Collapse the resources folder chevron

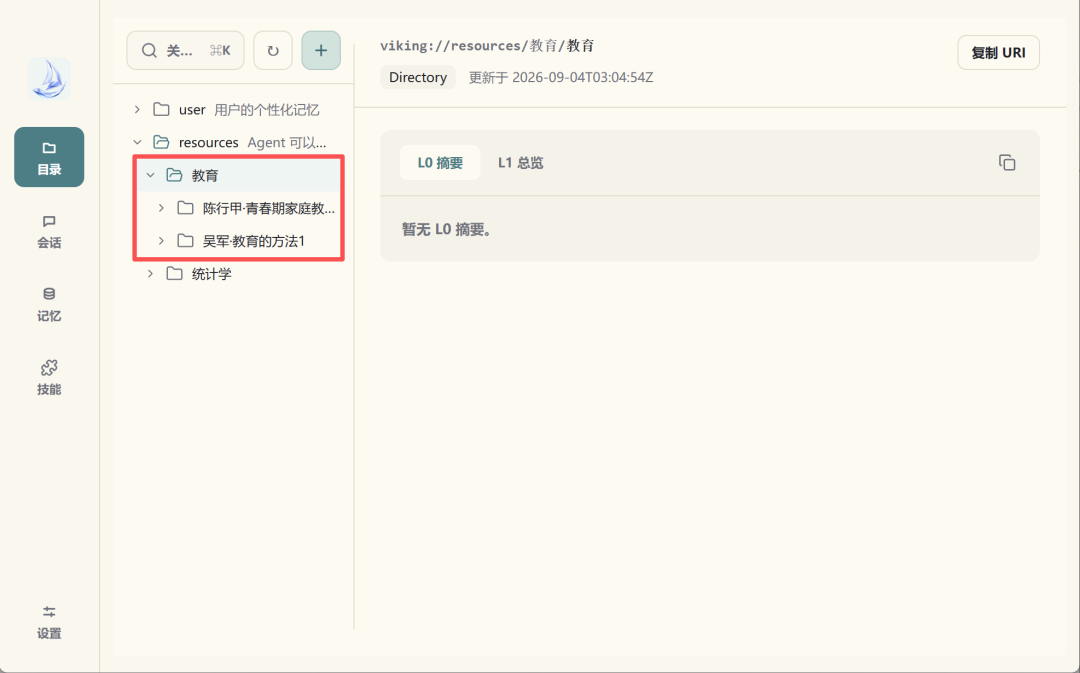click(x=137, y=143)
